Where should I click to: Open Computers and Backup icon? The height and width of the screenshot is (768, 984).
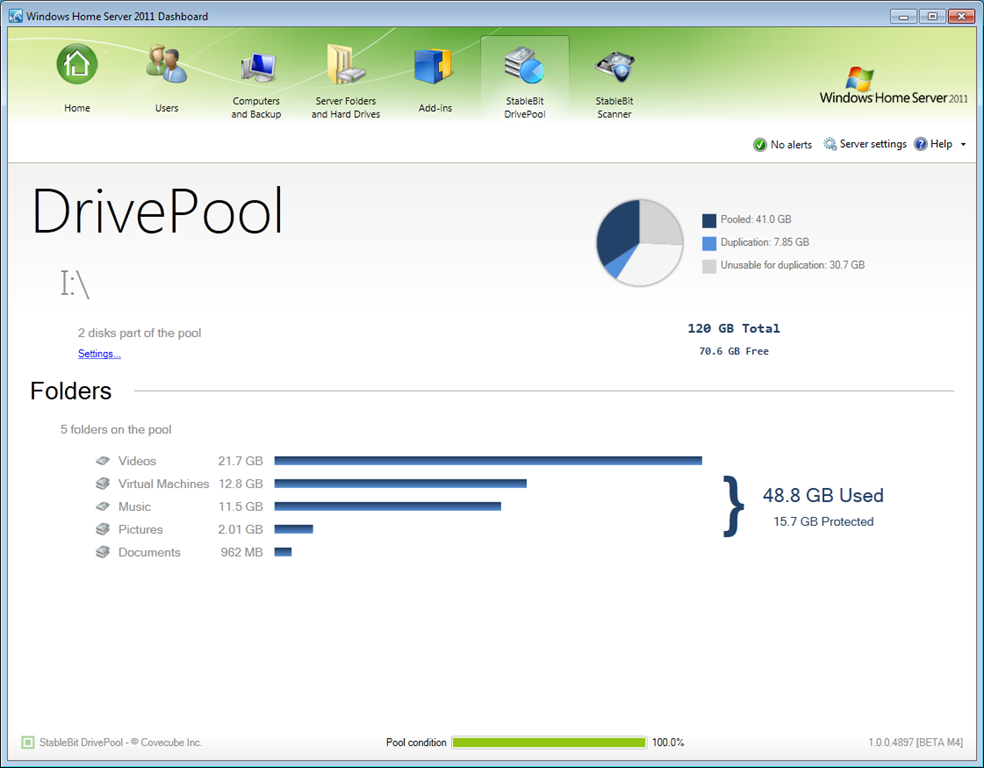pyautogui.click(x=257, y=67)
